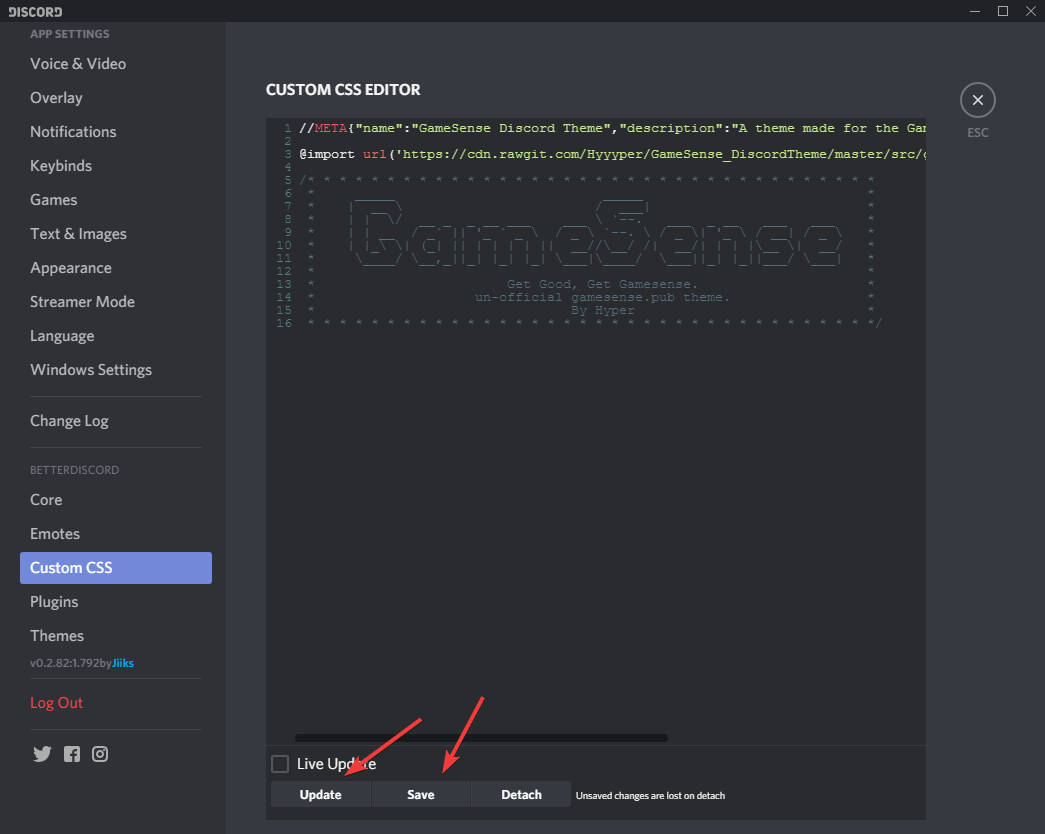Switch to Streamer Mode settings
The width and height of the screenshot is (1045, 834).
pos(82,302)
